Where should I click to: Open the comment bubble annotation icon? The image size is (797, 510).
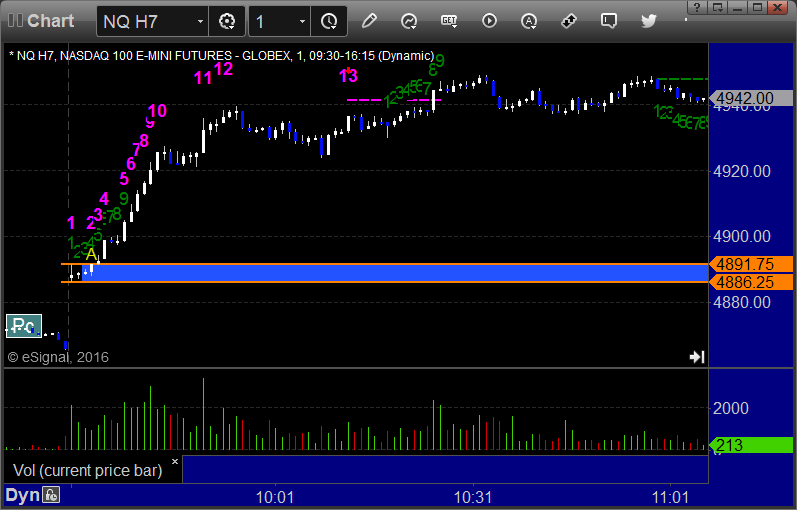(x=608, y=21)
